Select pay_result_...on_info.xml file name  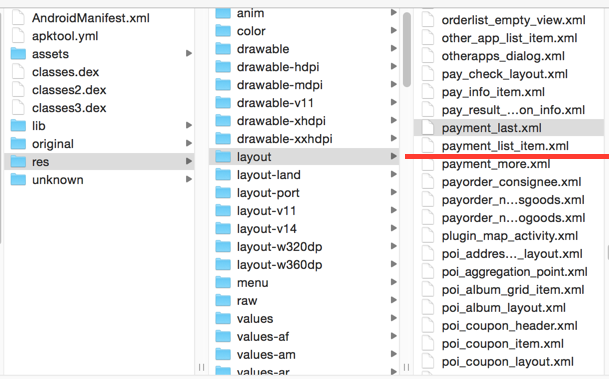(513, 110)
